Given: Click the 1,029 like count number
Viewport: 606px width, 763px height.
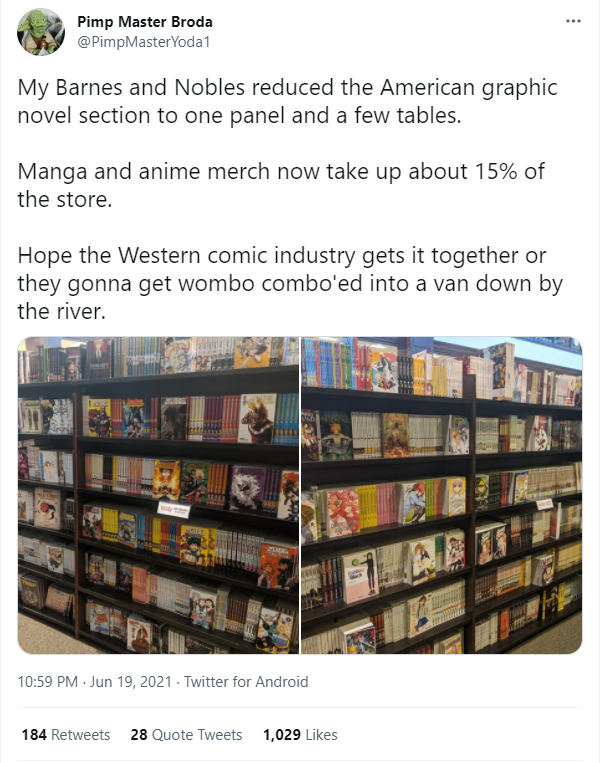Looking at the screenshot, I should [282, 734].
